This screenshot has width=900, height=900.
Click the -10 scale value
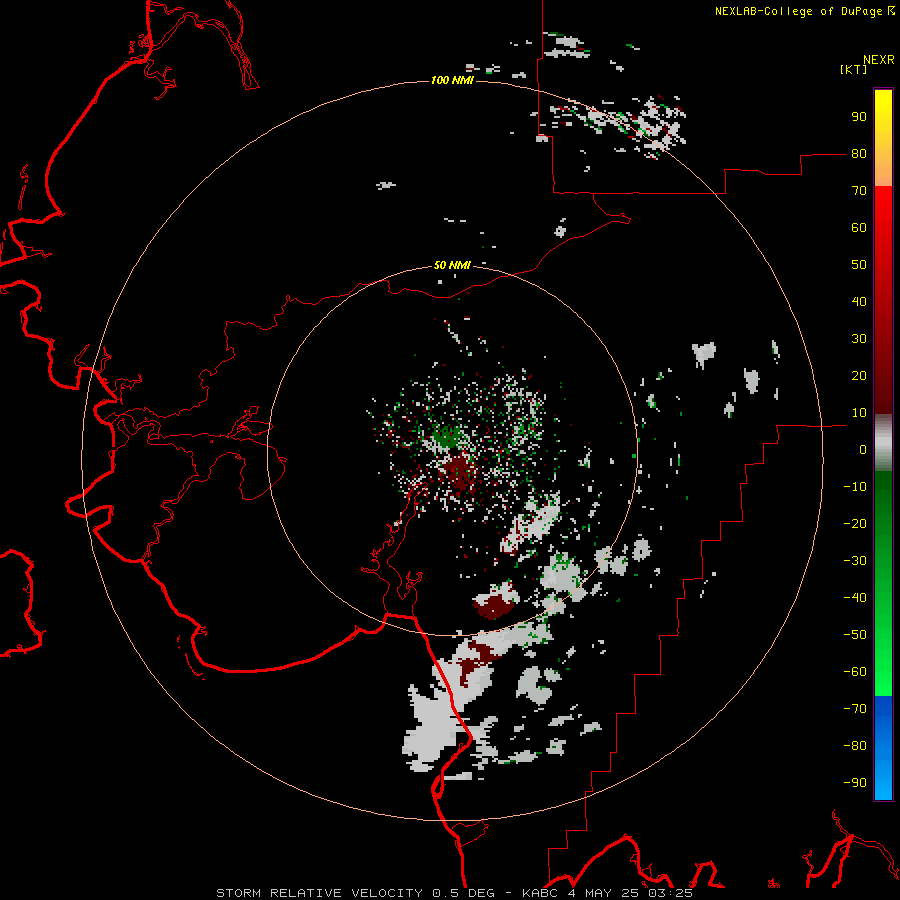(x=855, y=487)
